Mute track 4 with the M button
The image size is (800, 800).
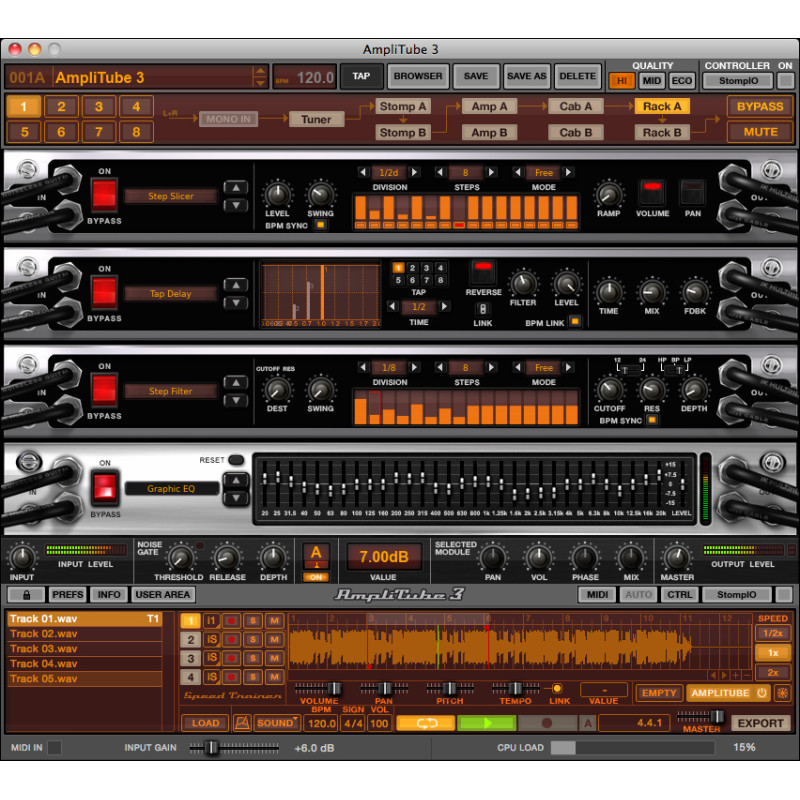[x=274, y=677]
